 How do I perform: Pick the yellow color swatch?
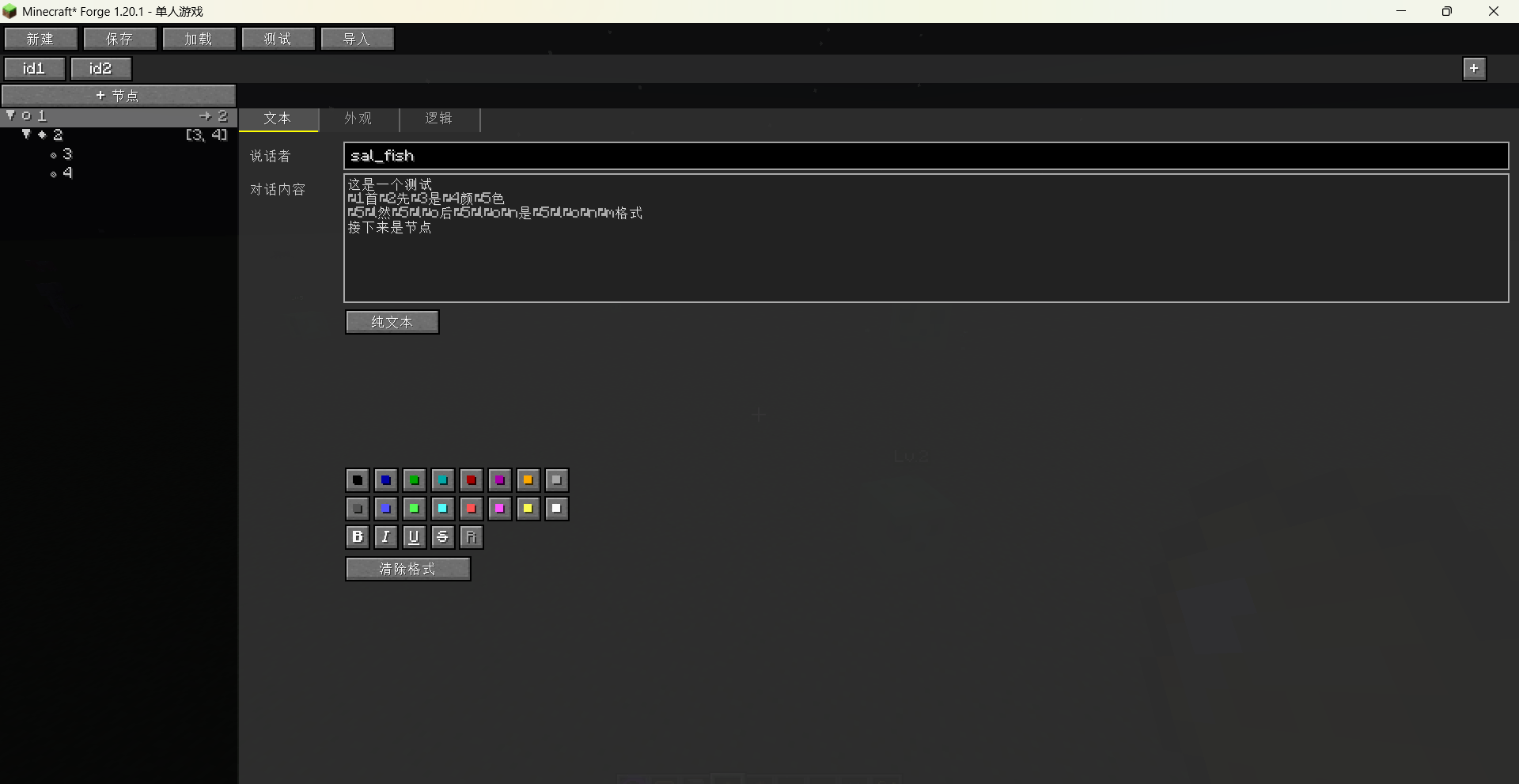(528, 509)
